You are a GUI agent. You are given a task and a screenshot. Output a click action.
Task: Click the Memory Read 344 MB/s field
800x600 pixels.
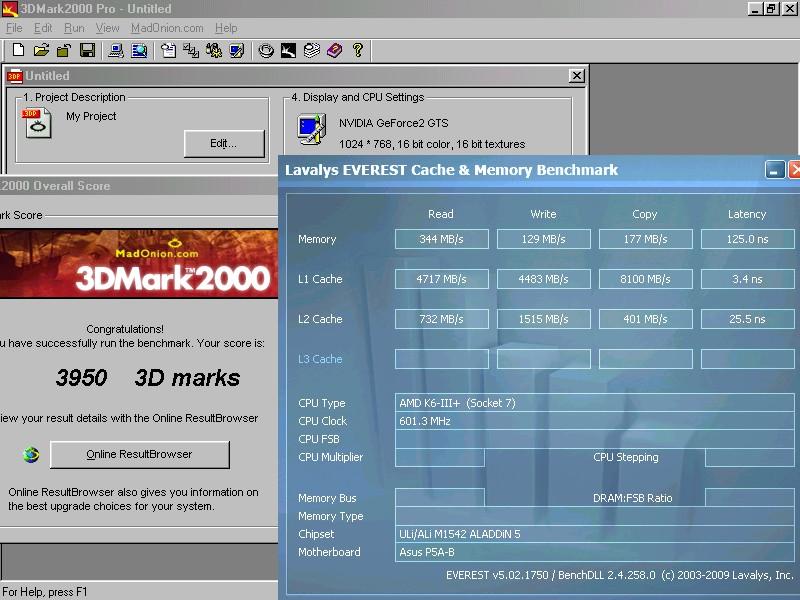click(441, 239)
